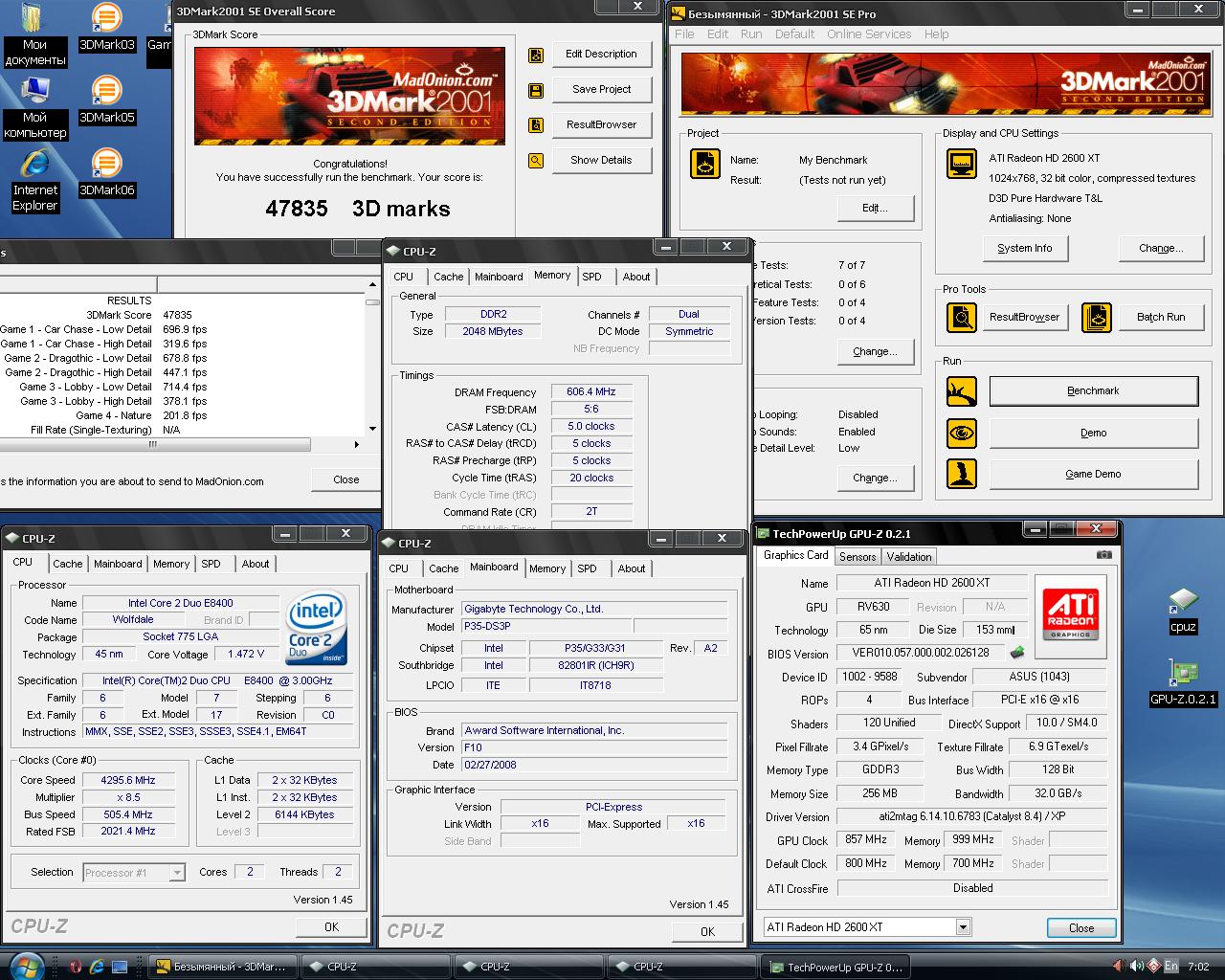1225x980 pixels.
Task: Open the Online Services menu
Action: (x=869, y=33)
